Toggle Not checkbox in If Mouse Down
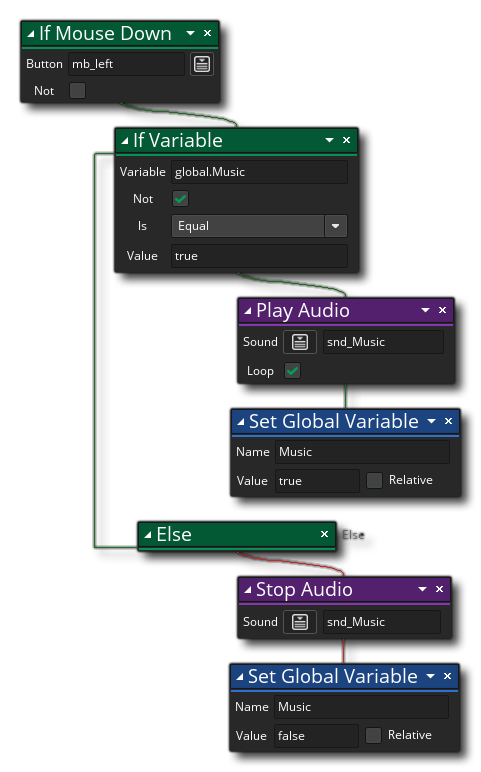Screen dimensions: 481x772 (77, 91)
